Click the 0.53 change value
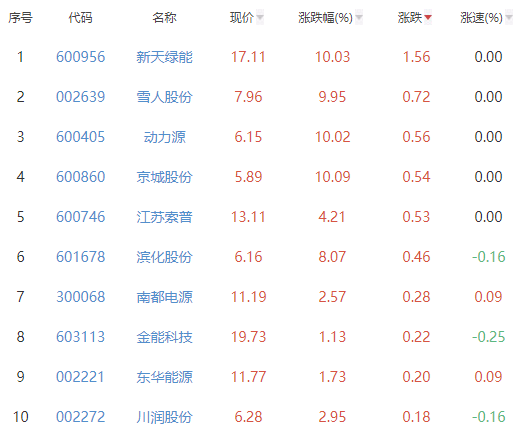The height and width of the screenshot is (437, 530). coord(416,217)
